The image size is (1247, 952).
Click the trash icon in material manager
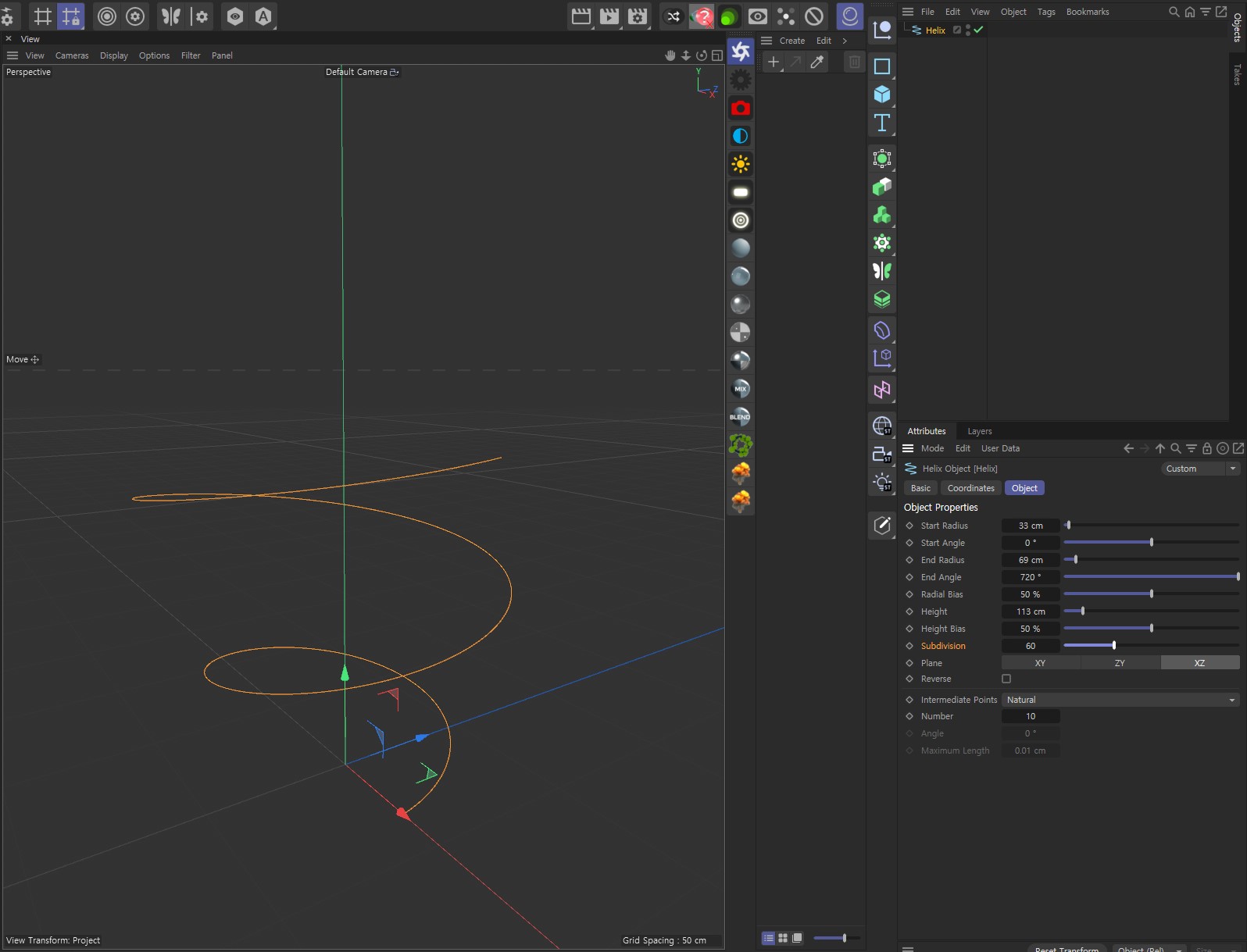click(x=855, y=62)
